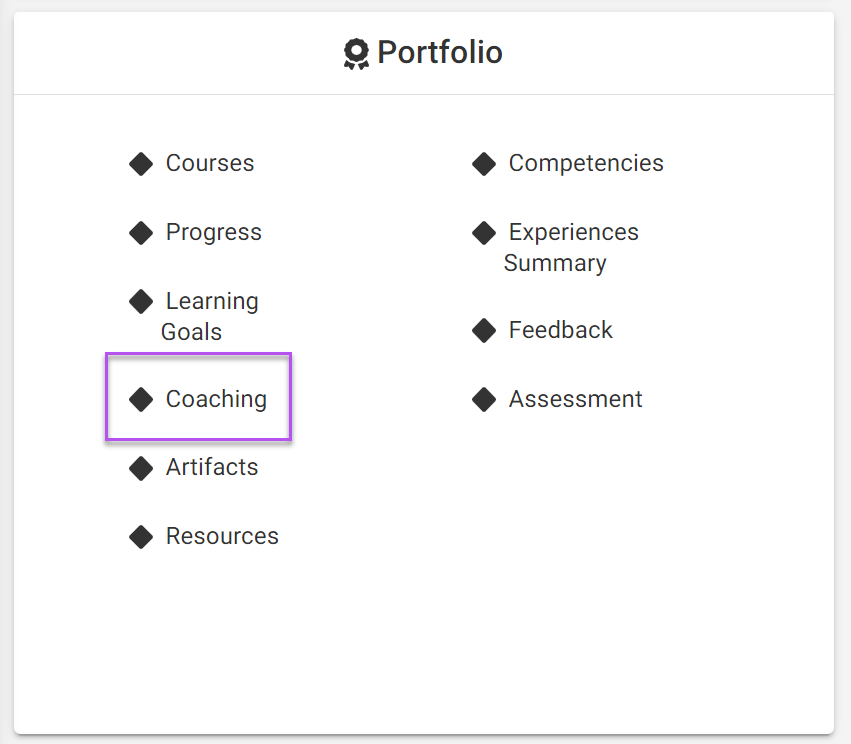This screenshot has width=851, height=744.
Task: Click the diamond bullet beside Courses
Action: tap(141, 164)
